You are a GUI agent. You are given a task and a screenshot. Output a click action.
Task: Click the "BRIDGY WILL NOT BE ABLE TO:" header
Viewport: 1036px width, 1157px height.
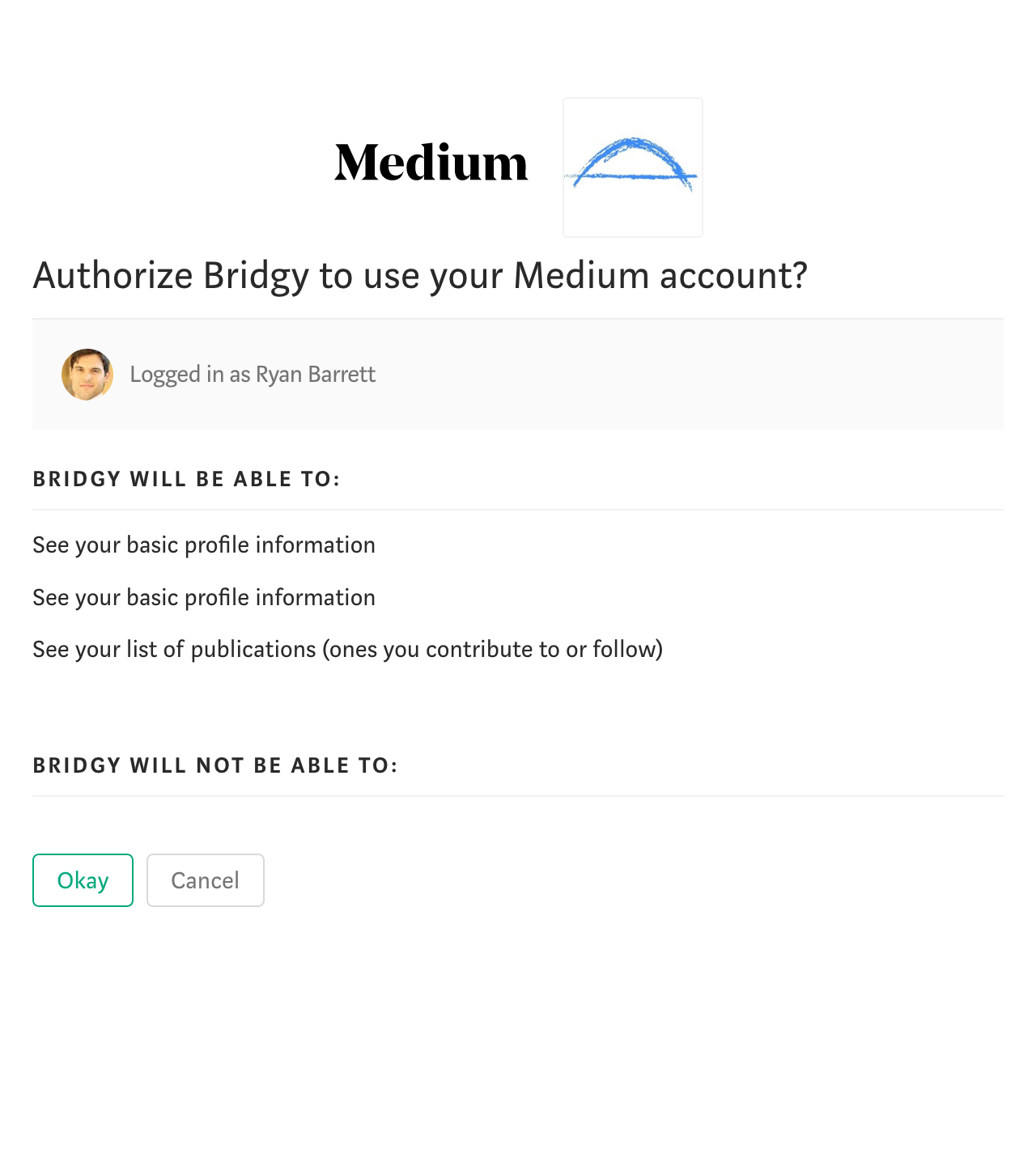point(215,765)
